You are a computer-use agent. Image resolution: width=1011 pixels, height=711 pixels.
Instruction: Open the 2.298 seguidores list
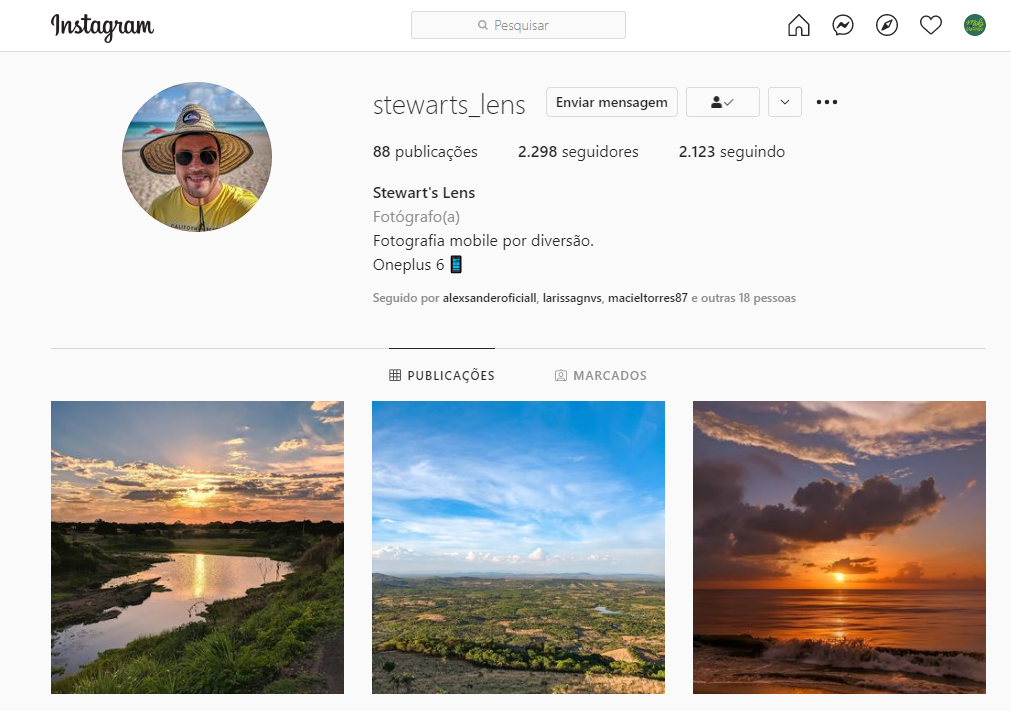click(578, 152)
